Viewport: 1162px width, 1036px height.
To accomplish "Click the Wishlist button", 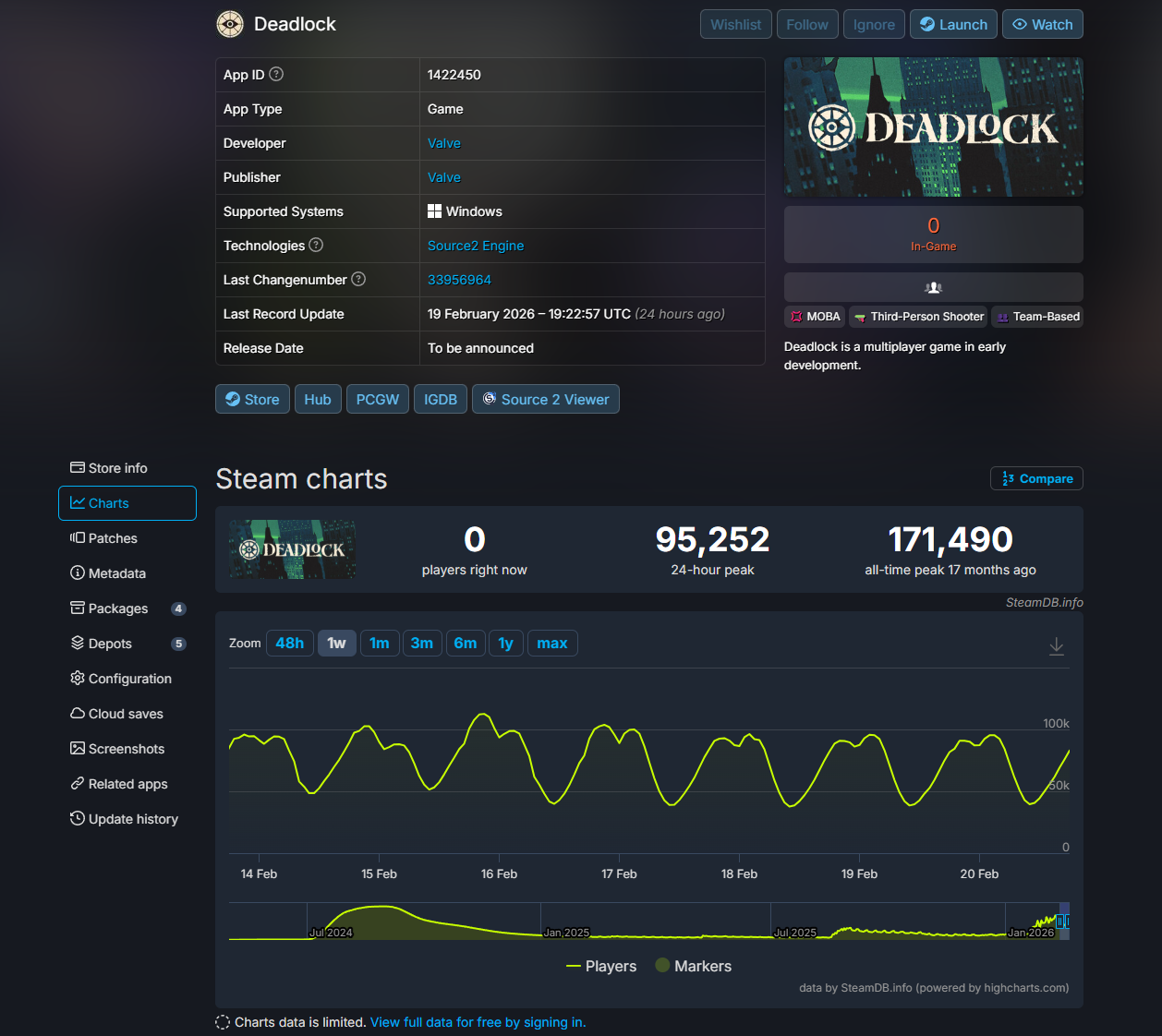I will coord(736,24).
